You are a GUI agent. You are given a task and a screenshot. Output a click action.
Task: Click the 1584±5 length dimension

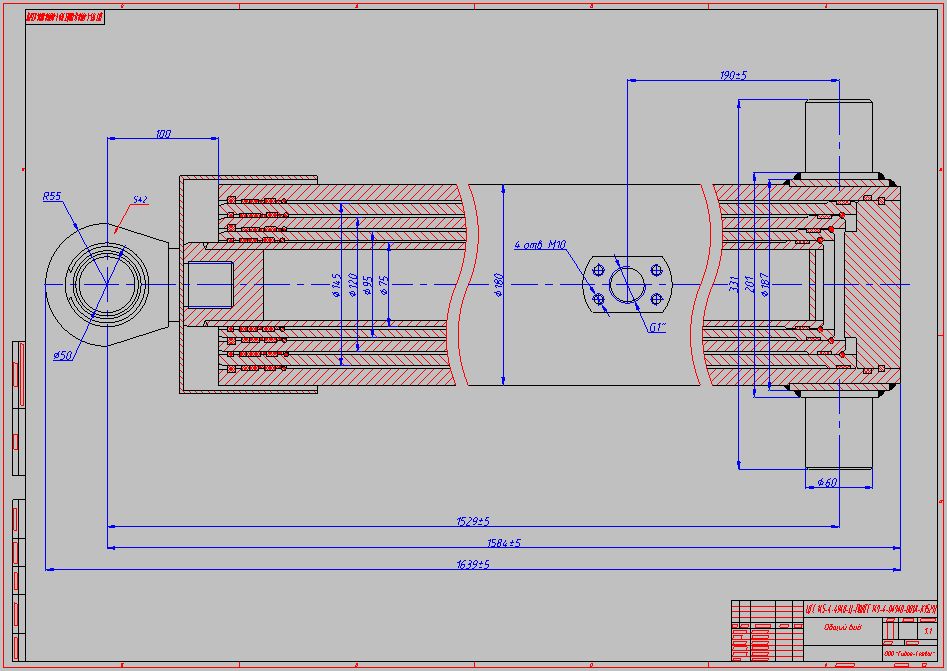pos(504,543)
